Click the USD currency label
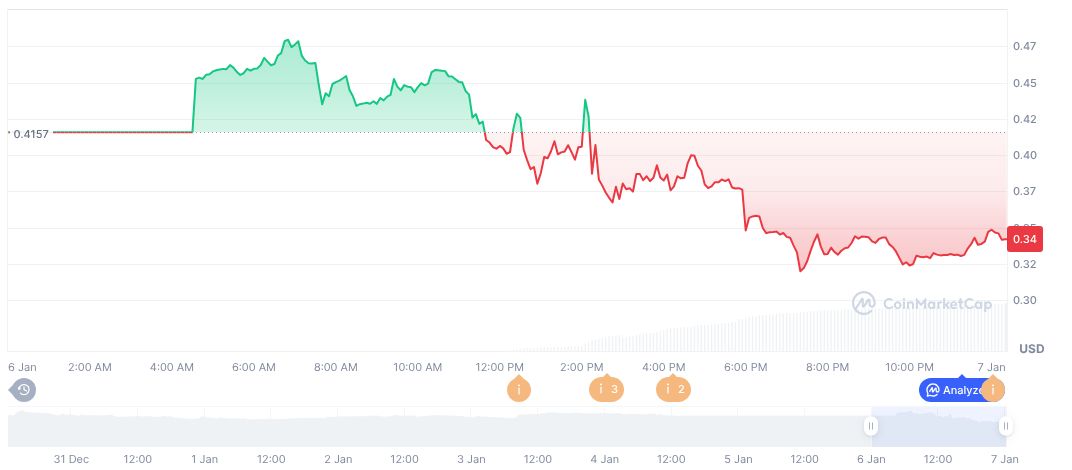This screenshot has height=470, width=1072. click(1031, 348)
